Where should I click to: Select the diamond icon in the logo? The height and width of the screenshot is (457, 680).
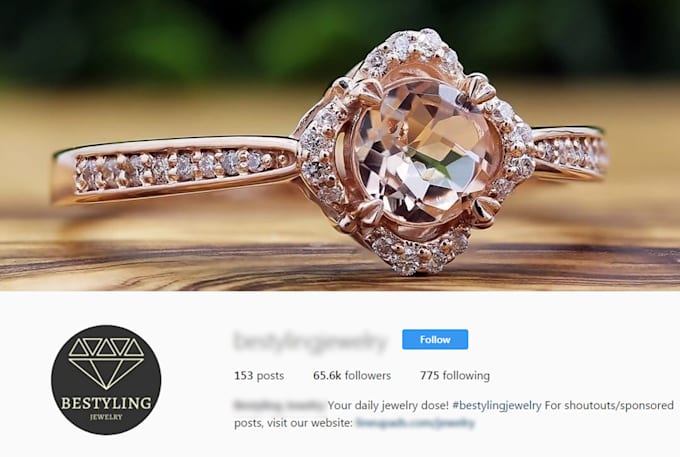click(106, 363)
